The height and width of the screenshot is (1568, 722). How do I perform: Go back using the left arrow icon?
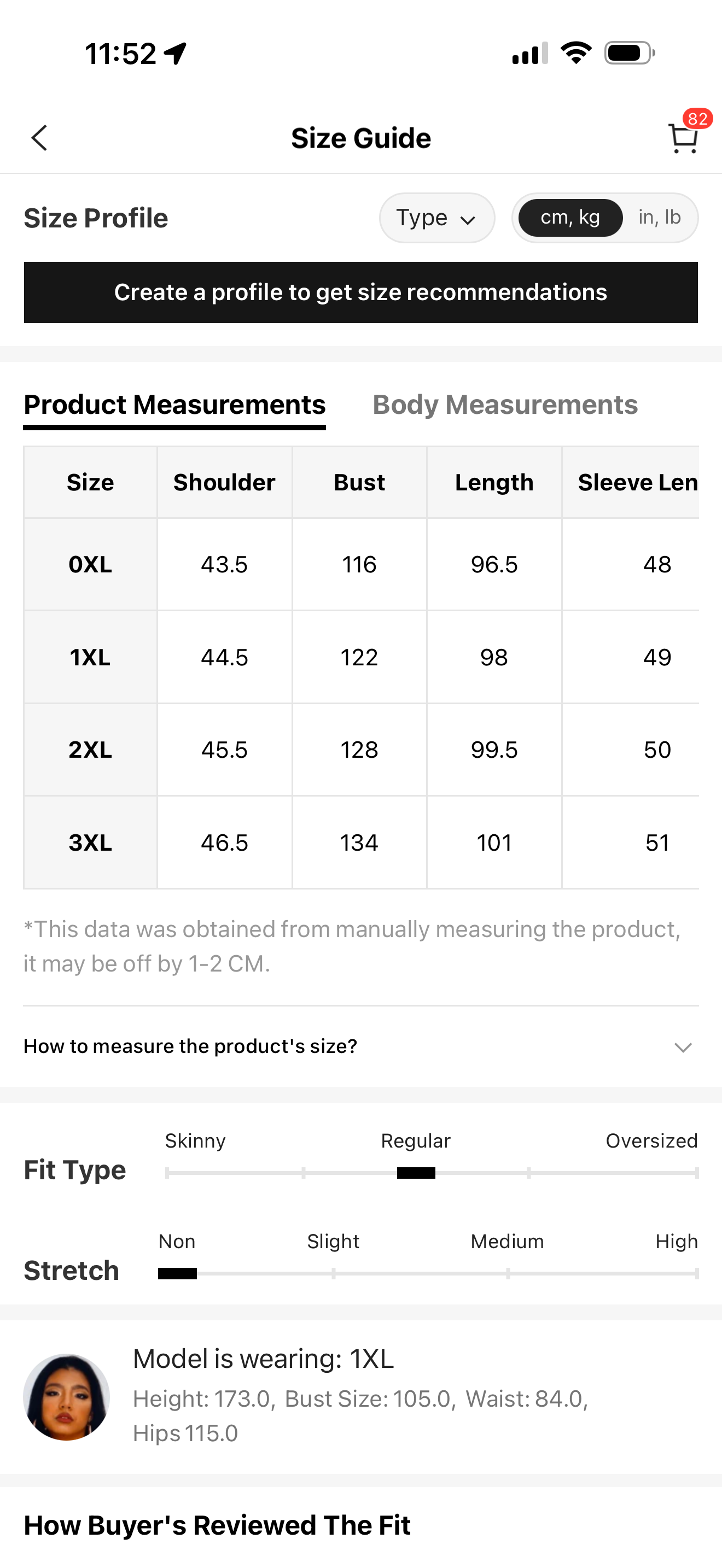[x=39, y=138]
